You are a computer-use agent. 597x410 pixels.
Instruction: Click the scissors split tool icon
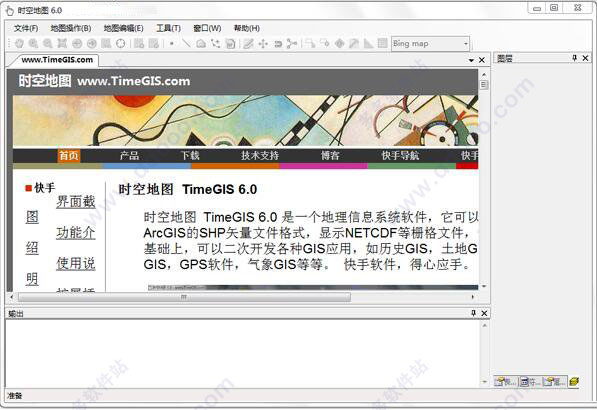coord(292,44)
